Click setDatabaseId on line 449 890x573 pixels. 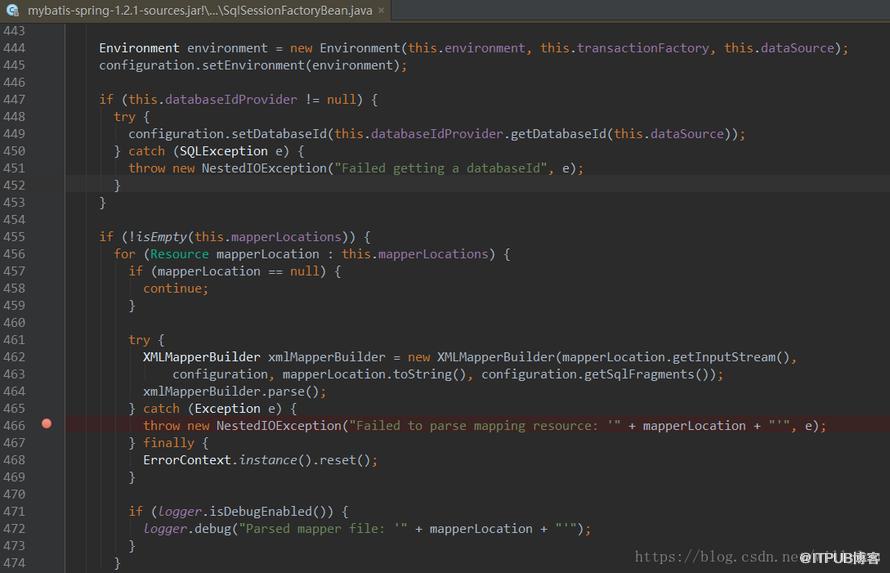(279, 134)
